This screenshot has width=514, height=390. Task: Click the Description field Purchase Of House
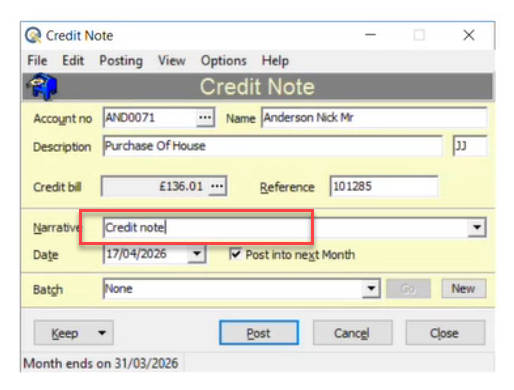pos(272,146)
